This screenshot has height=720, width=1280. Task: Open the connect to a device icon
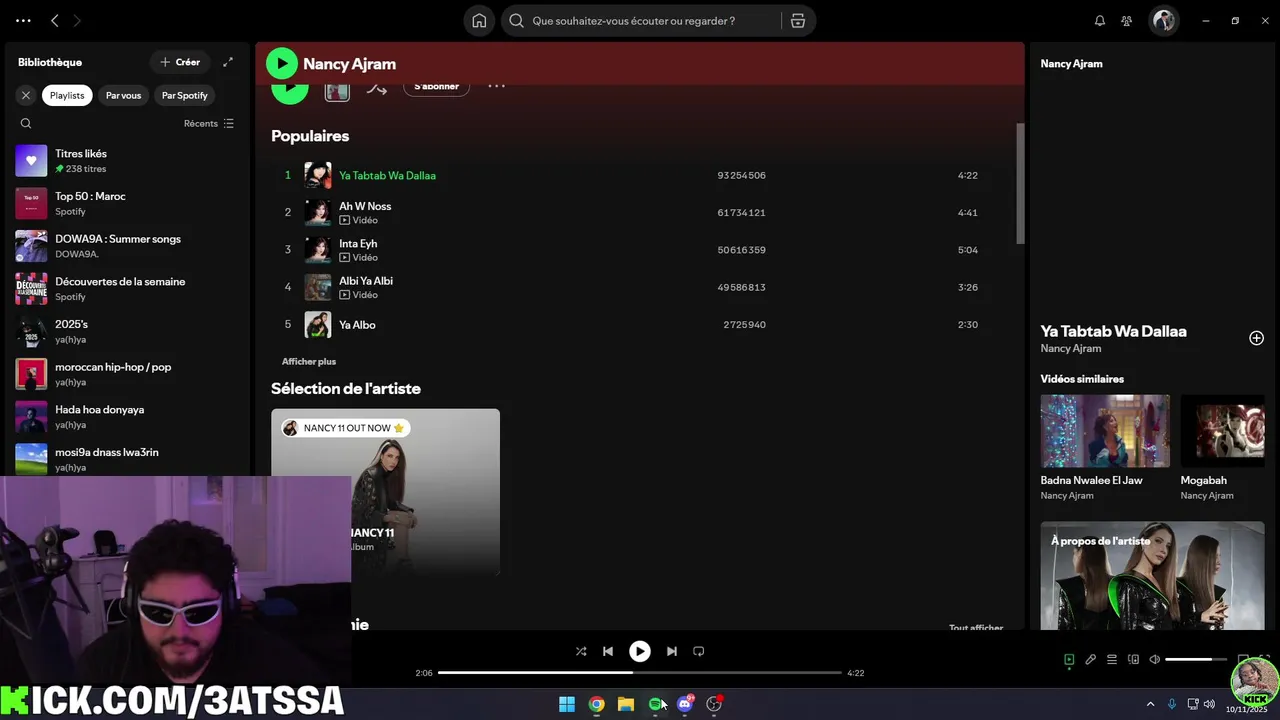coord(1134,660)
